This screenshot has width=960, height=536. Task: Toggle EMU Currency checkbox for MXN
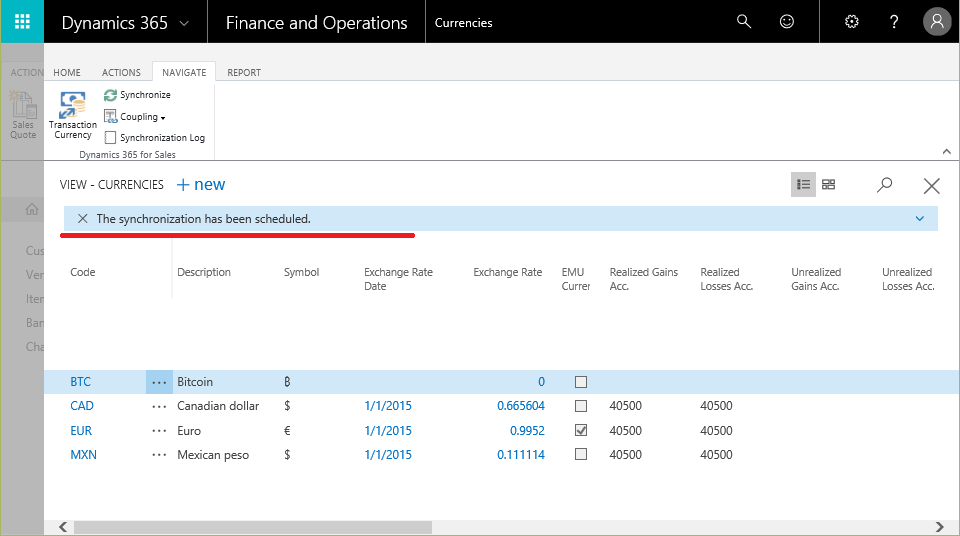coord(581,454)
